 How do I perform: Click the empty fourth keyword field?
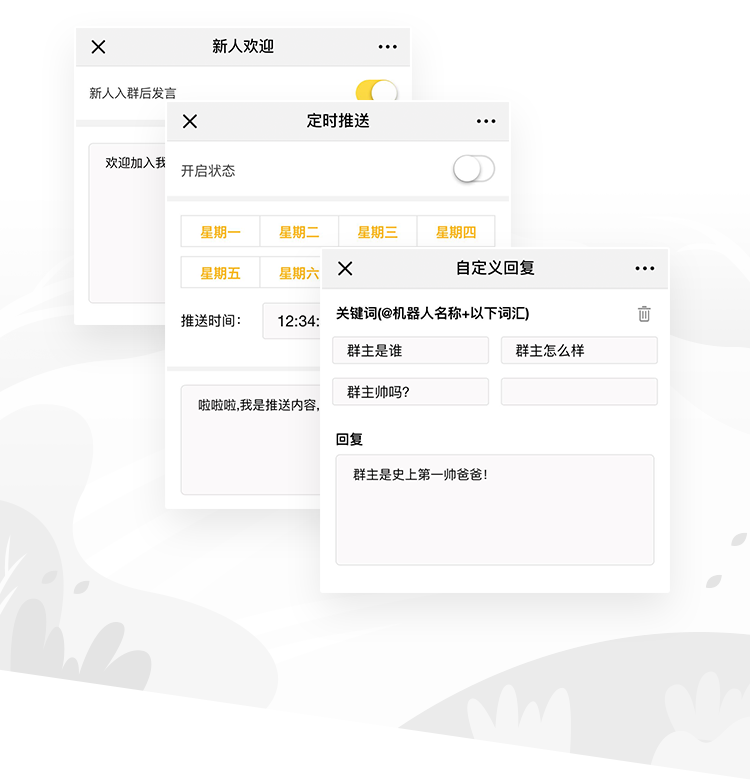pyautogui.click(x=579, y=392)
